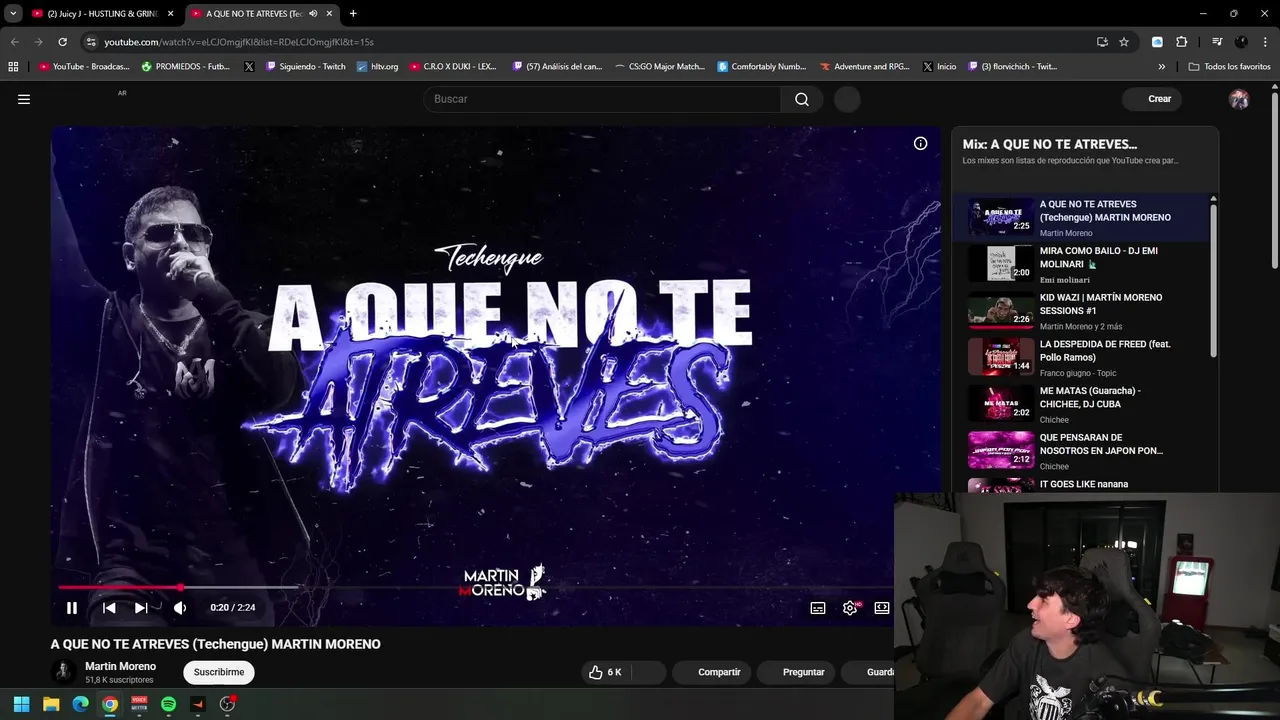Viewport: 1280px width, 720px height.
Task: Close the Juicy J - HUSTLING tab
Action: pyautogui.click(x=171, y=13)
